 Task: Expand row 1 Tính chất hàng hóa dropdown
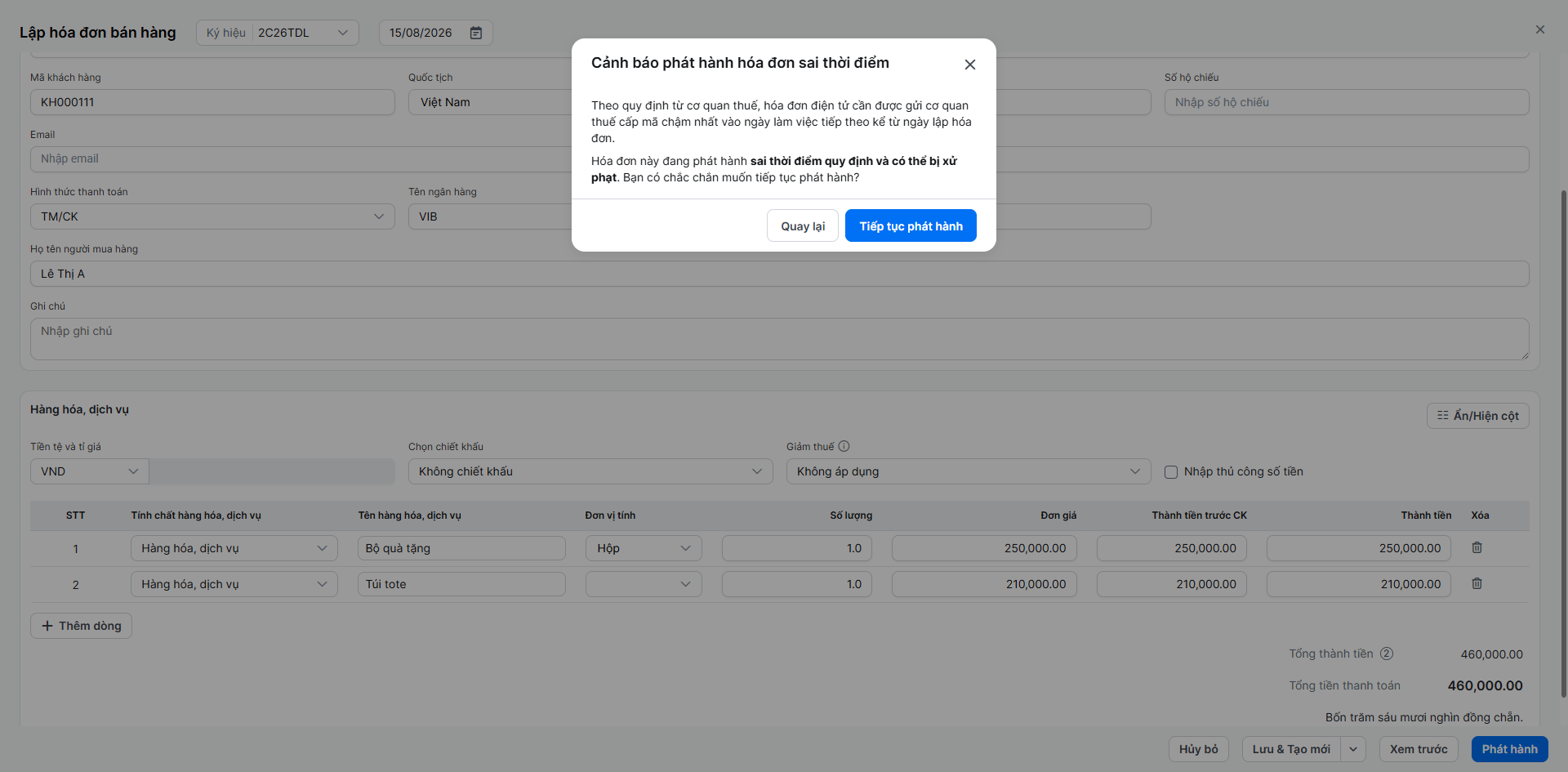tap(234, 548)
